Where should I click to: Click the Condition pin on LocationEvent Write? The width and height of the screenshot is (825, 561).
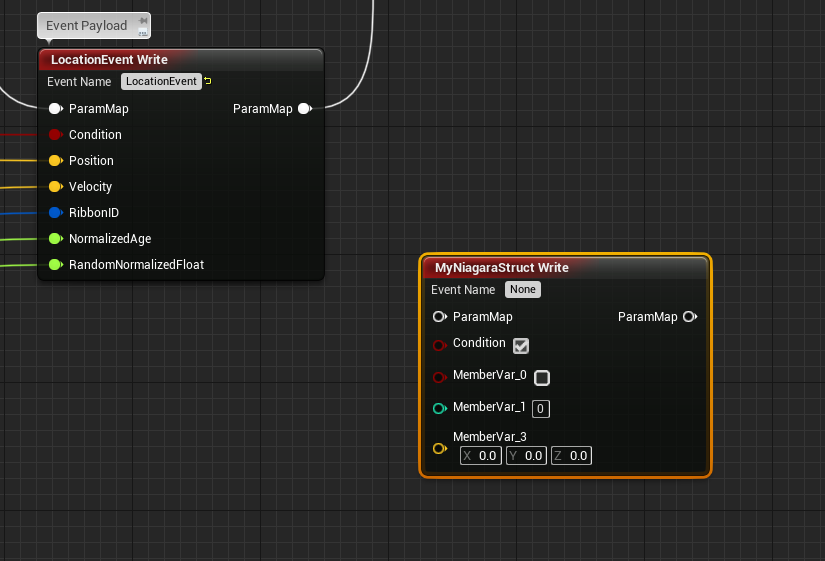coord(56,135)
